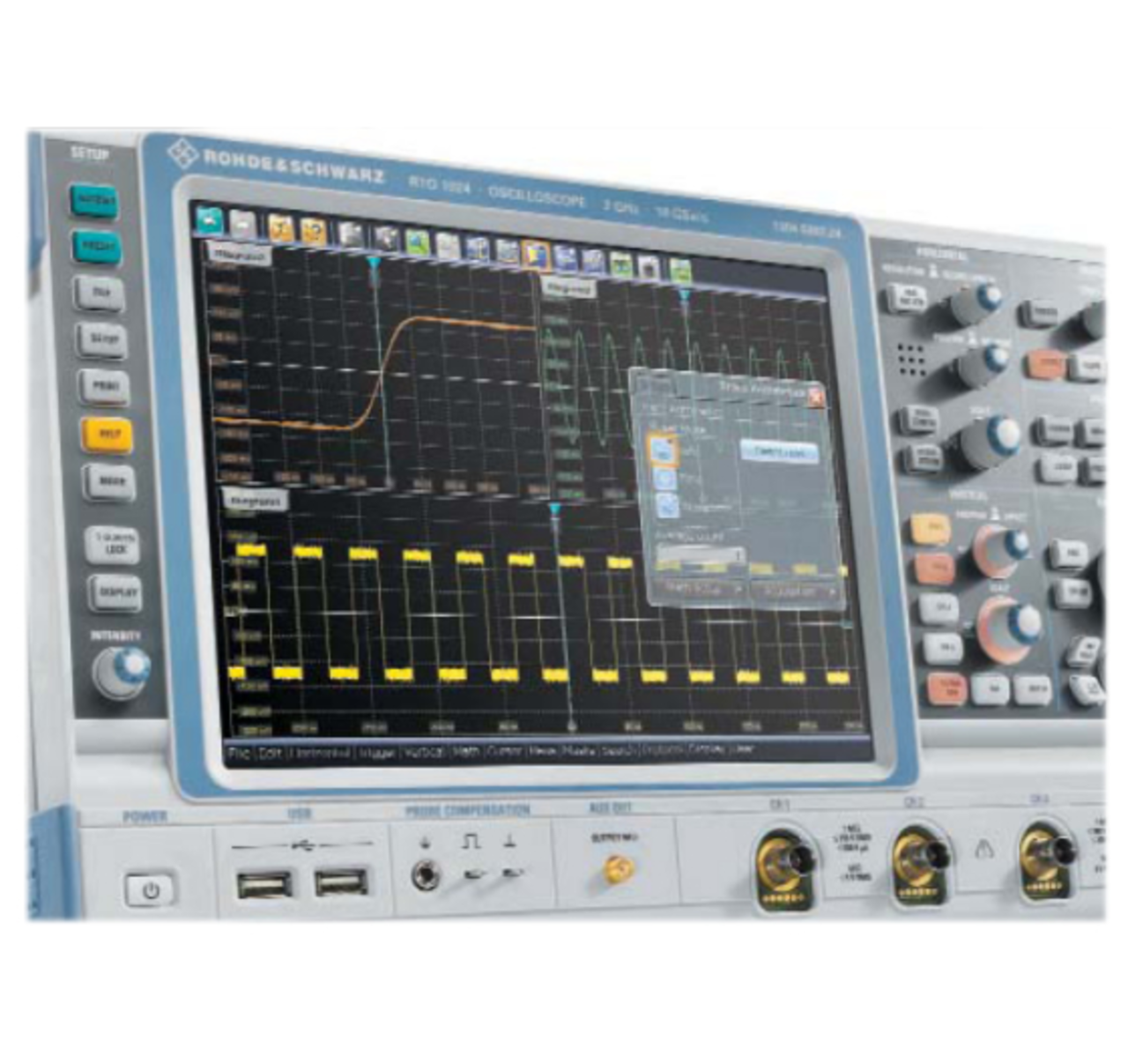Image resolution: width=1128 pixels, height=1064 pixels.
Task: Tap the yellow toolbar icon next to the grey redo icon
Action: coord(280,228)
